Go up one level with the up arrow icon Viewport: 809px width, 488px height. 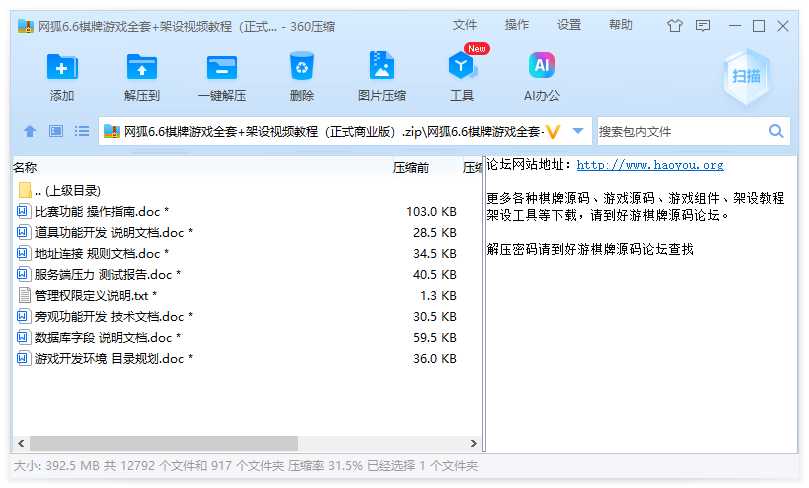30,132
